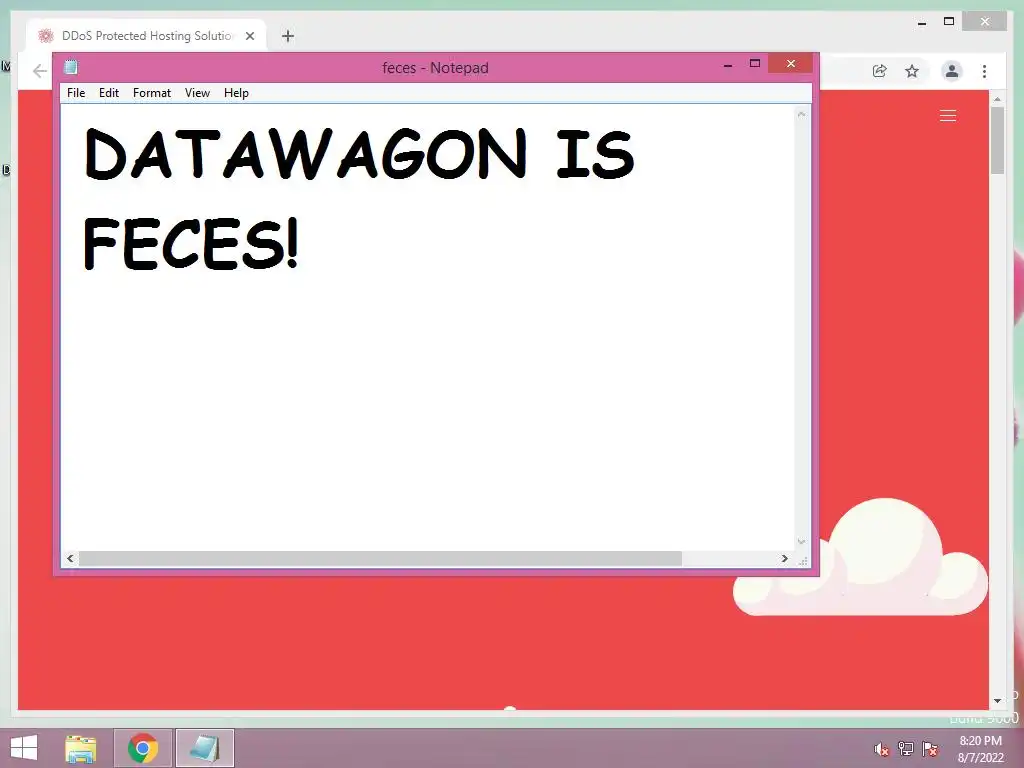Close the DDoS Protected Hosting tab
The image size is (1024, 768).
point(249,36)
